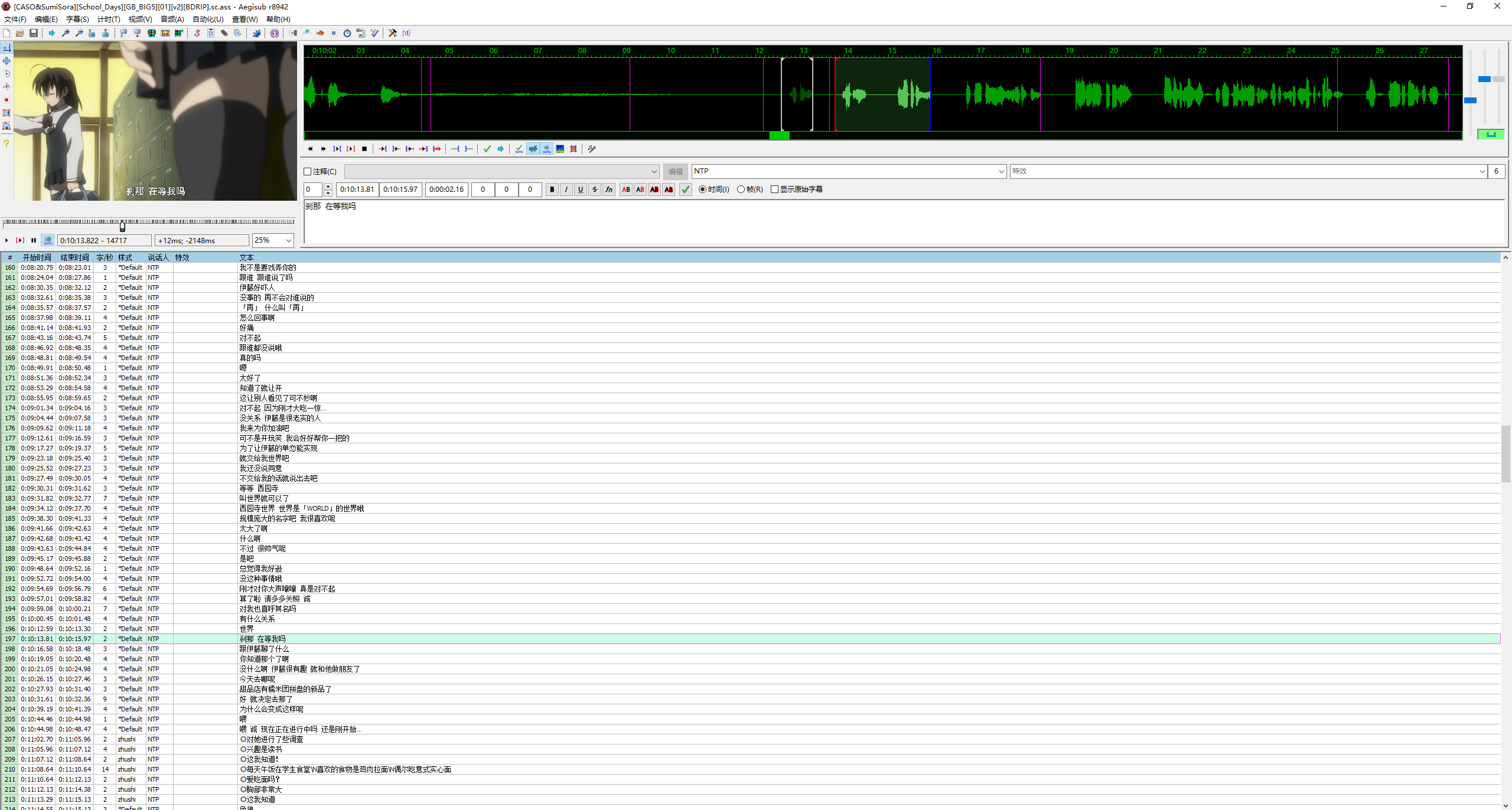
Task: Select the rectangular clip visual tool
Action: tap(6, 113)
